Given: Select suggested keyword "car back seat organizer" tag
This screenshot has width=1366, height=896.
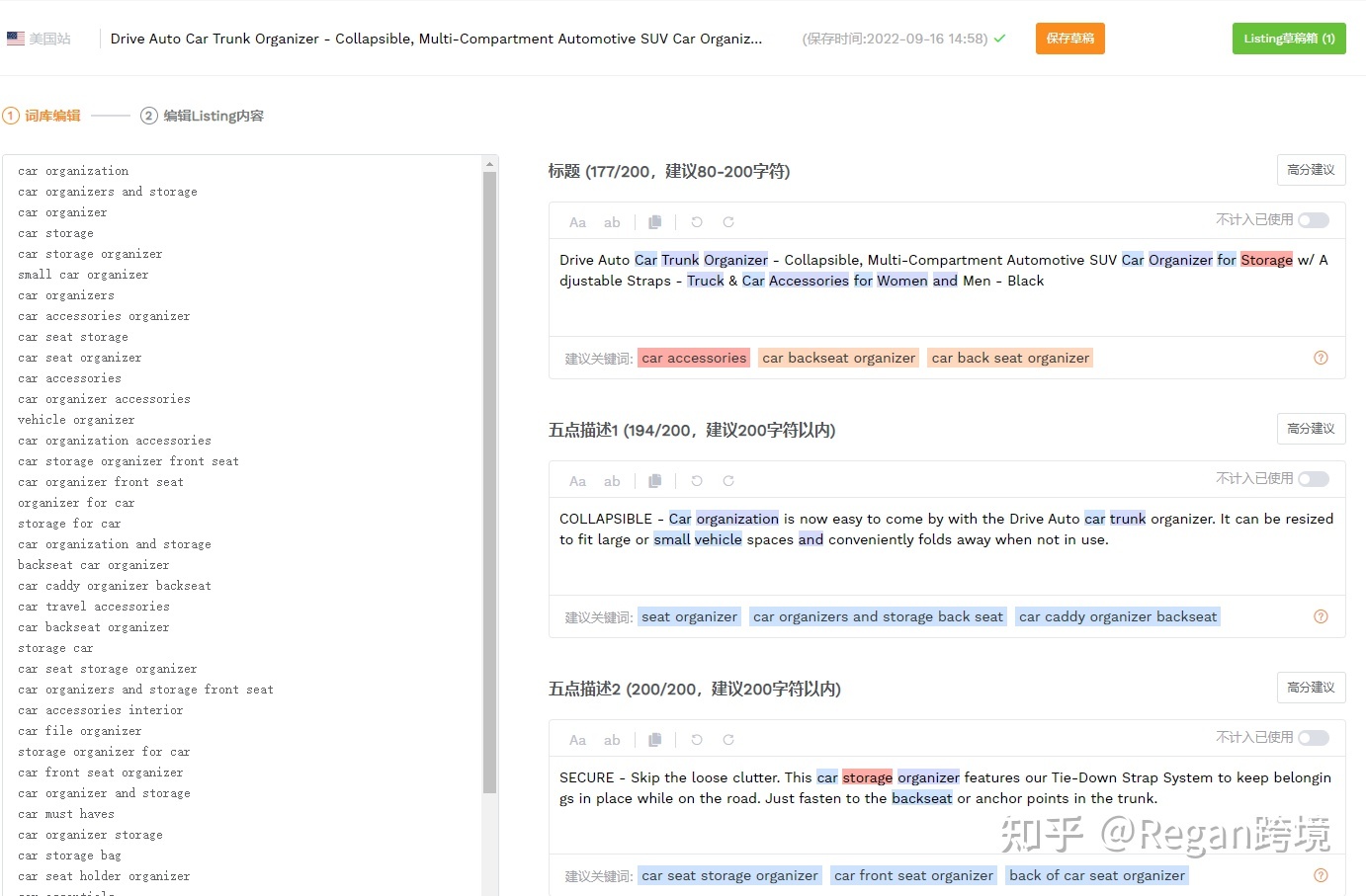Looking at the screenshot, I should click(1010, 358).
